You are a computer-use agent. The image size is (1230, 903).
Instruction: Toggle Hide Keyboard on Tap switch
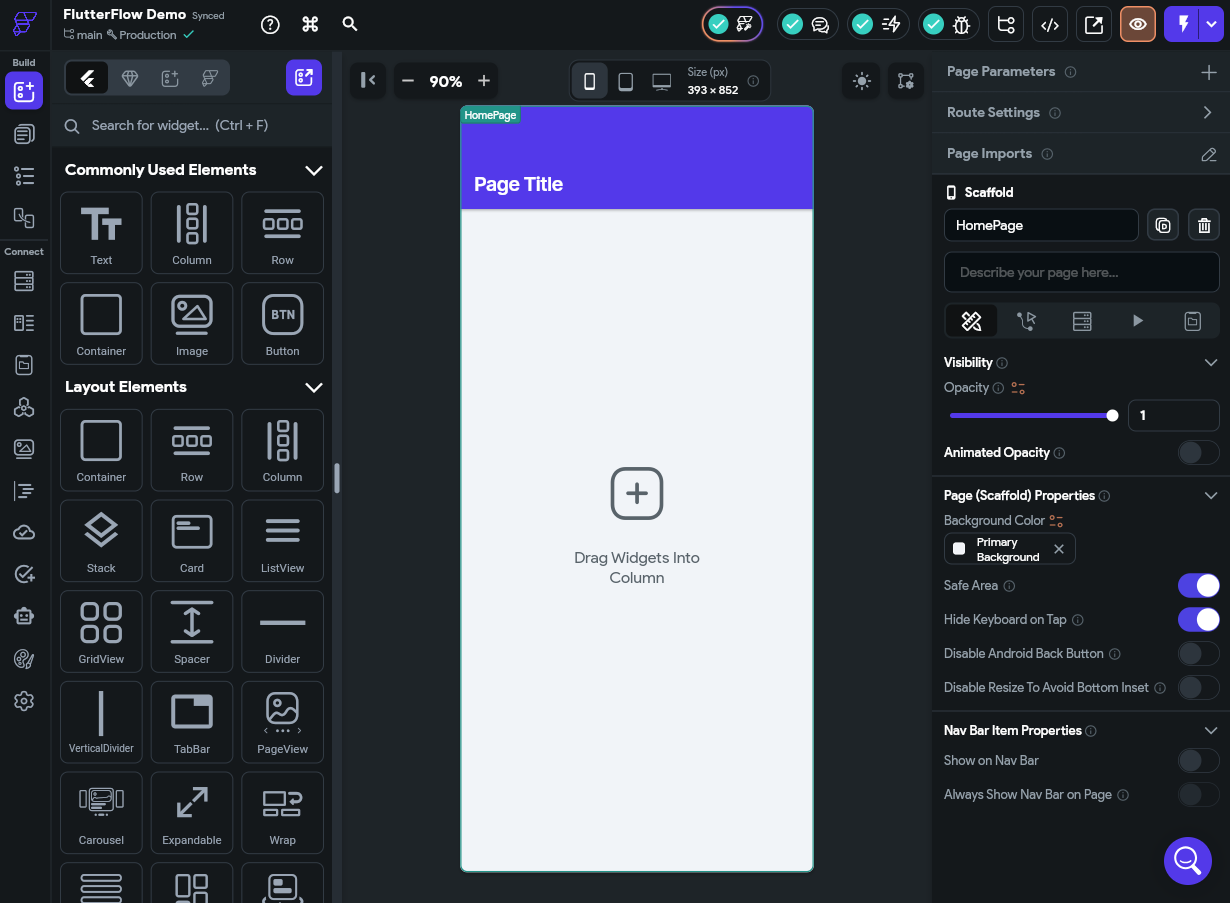1198,620
